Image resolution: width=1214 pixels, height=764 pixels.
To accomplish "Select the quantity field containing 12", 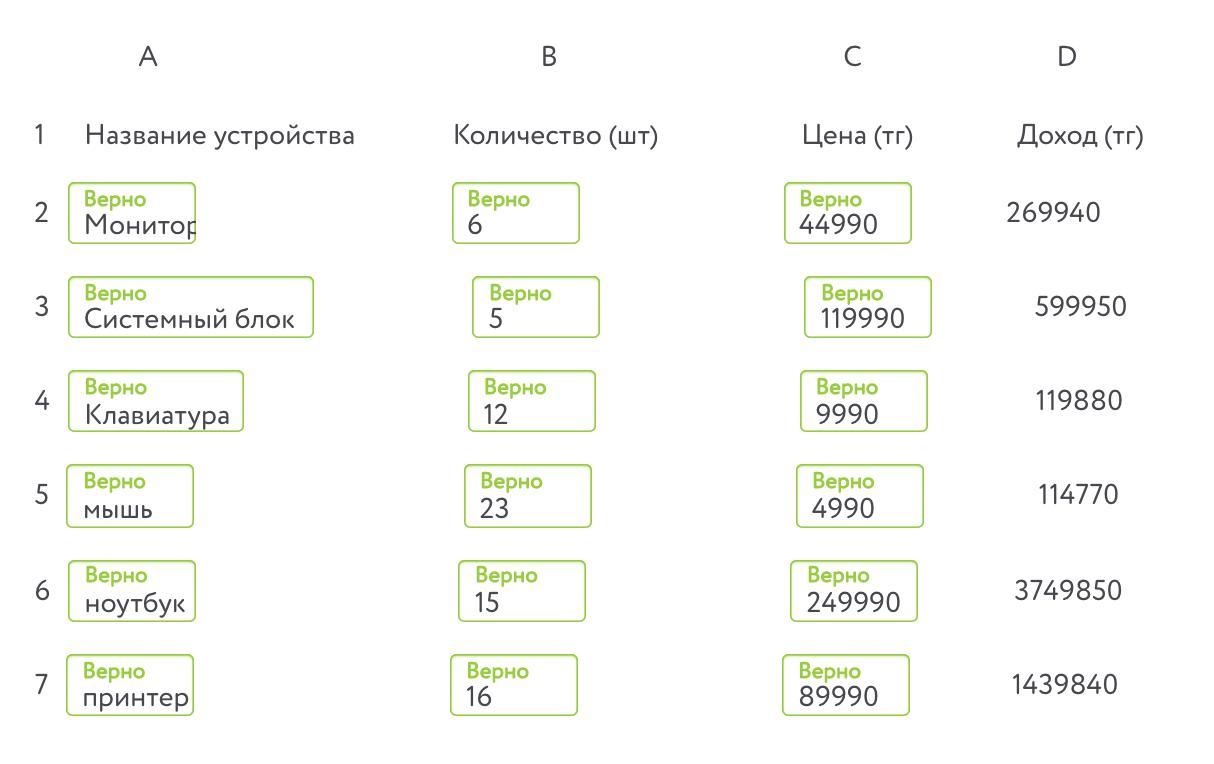I will (x=532, y=401).
